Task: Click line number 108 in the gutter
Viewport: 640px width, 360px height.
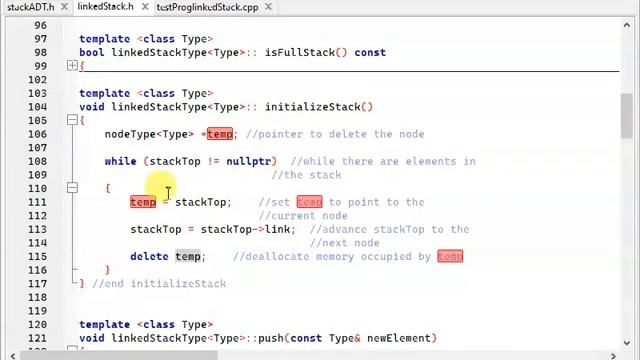Action: pyautogui.click(x=38, y=161)
